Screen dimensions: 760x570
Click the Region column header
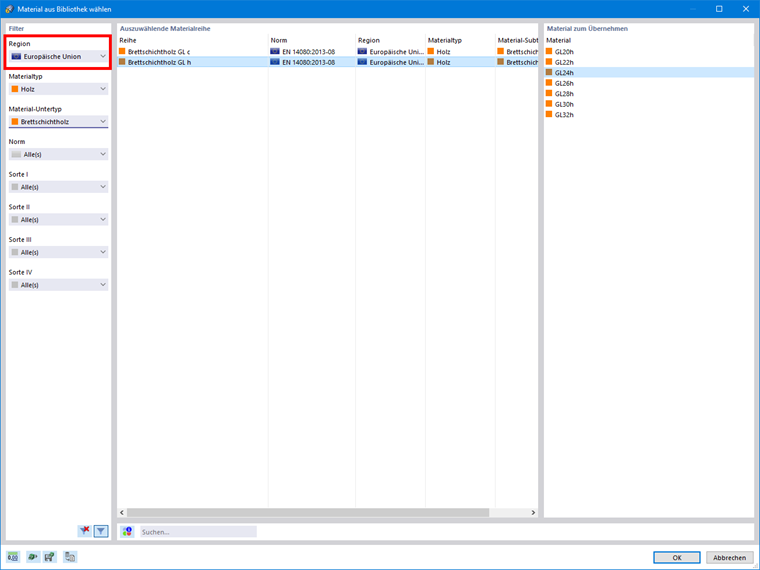(x=390, y=40)
